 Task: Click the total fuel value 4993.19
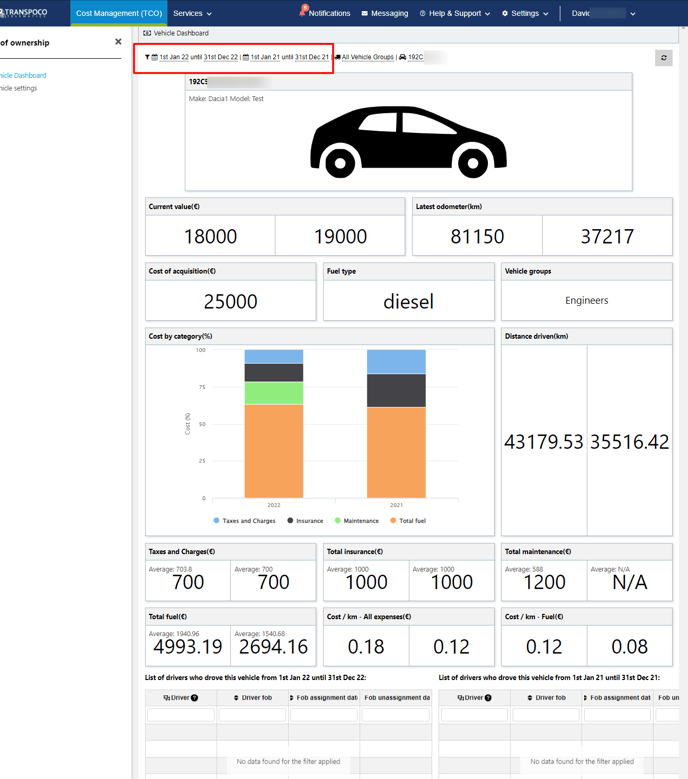pyautogui.click(x=188, y=647)
